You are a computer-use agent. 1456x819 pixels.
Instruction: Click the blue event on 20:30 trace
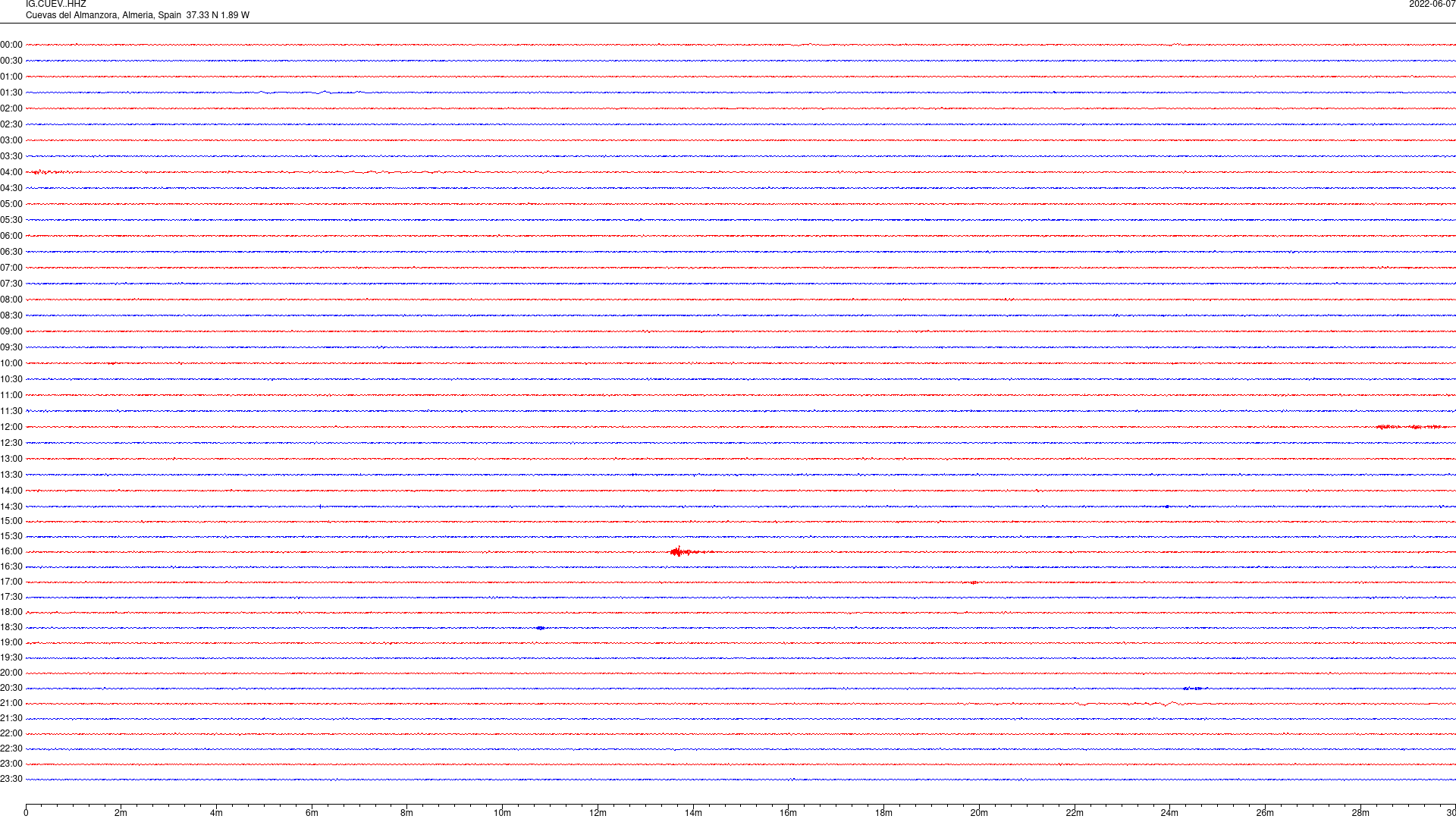[x=1193, y=689]
